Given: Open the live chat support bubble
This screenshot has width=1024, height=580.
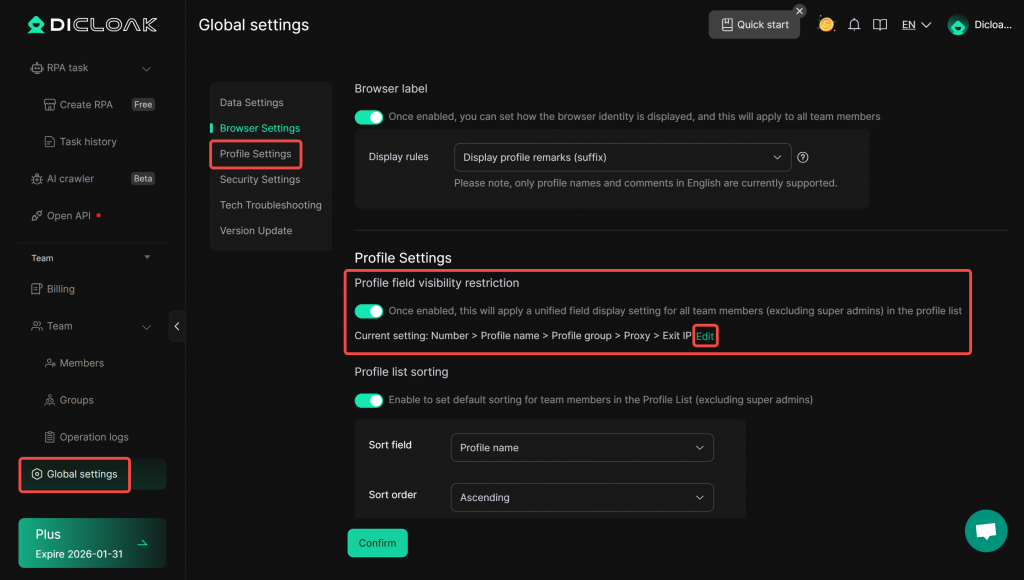Looking at the screenshot, I should tap(985, 530).
